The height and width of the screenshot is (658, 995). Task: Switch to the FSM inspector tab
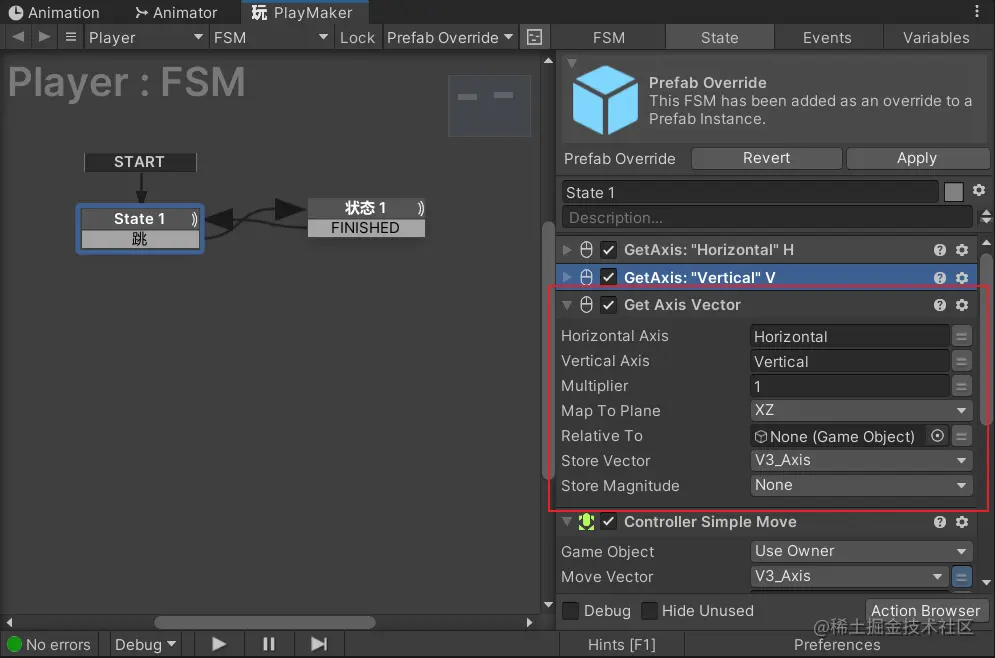609,37
